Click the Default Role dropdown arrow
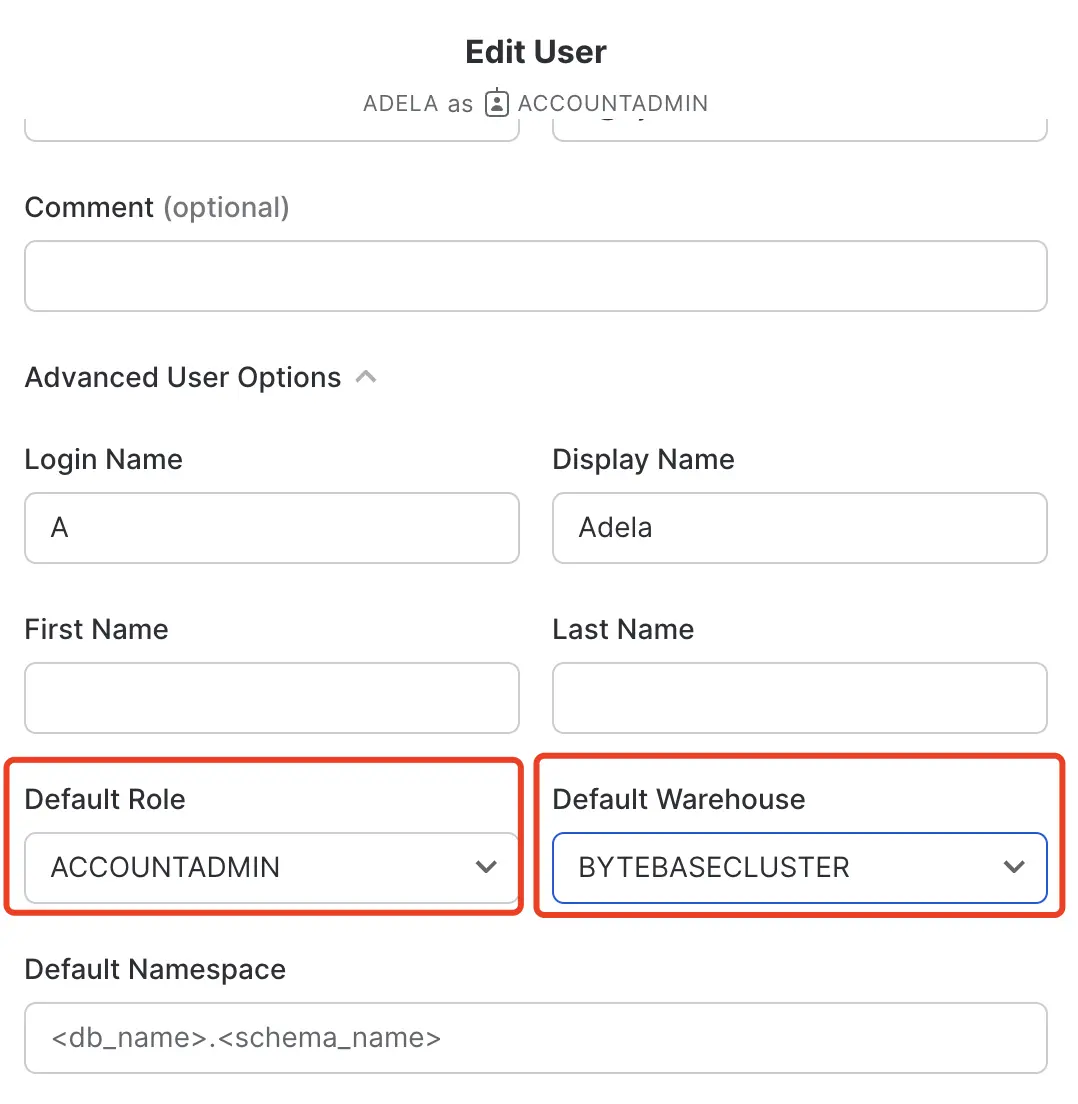The image size is (1078, 1104). [486, 867]
